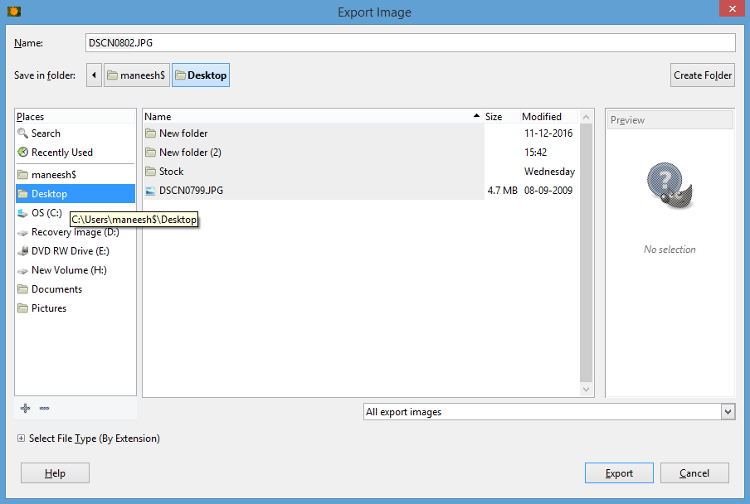Click the 4.7 MB size cell
This screenshot has width=750, height=504.
(502, 190)
